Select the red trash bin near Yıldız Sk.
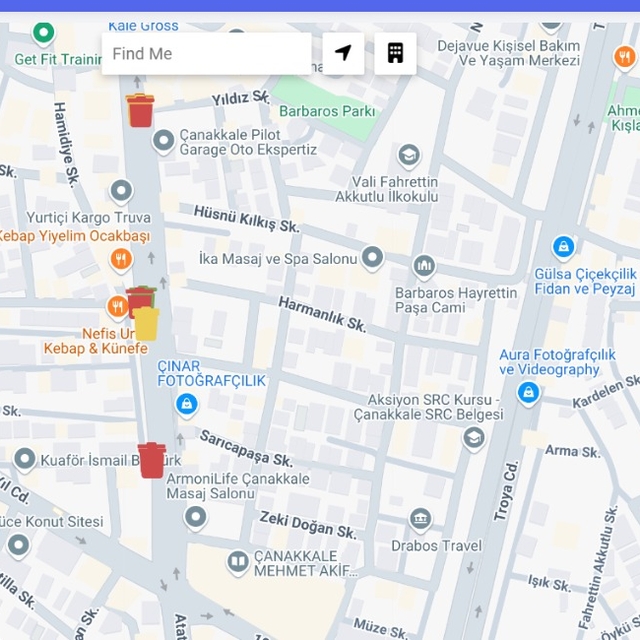 [140, 110]
